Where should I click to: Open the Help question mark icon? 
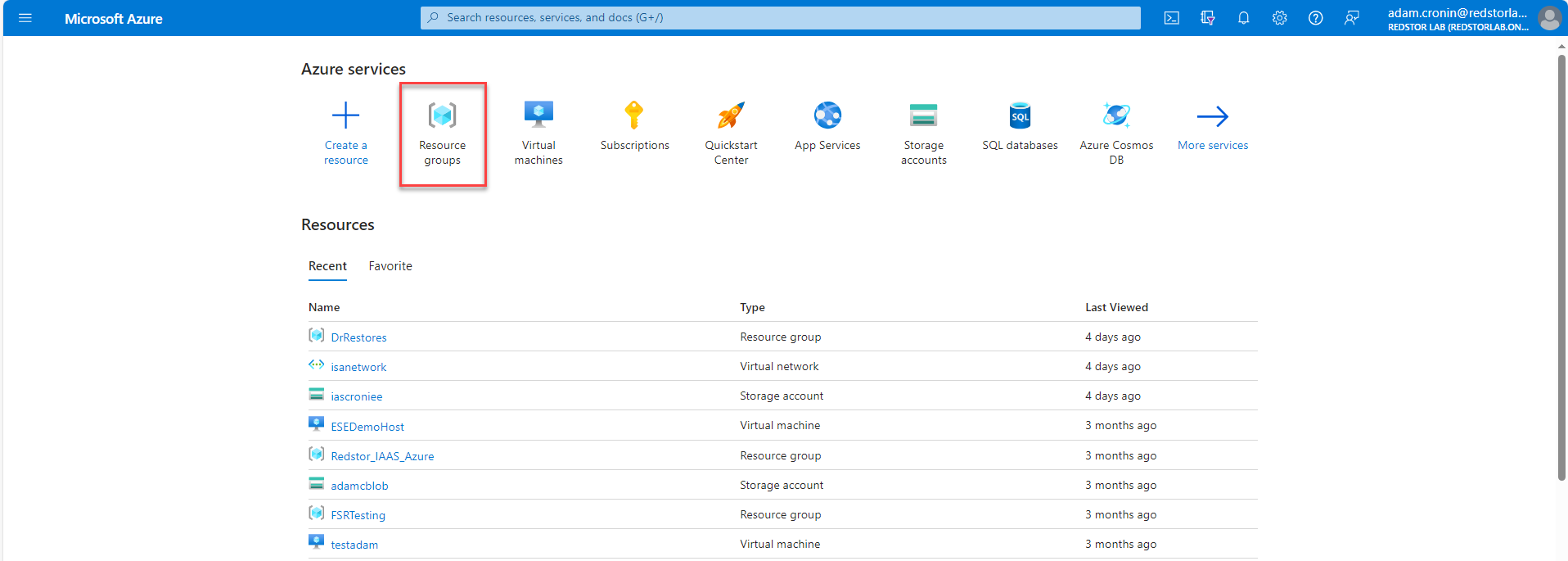(x=1316, y=18)
